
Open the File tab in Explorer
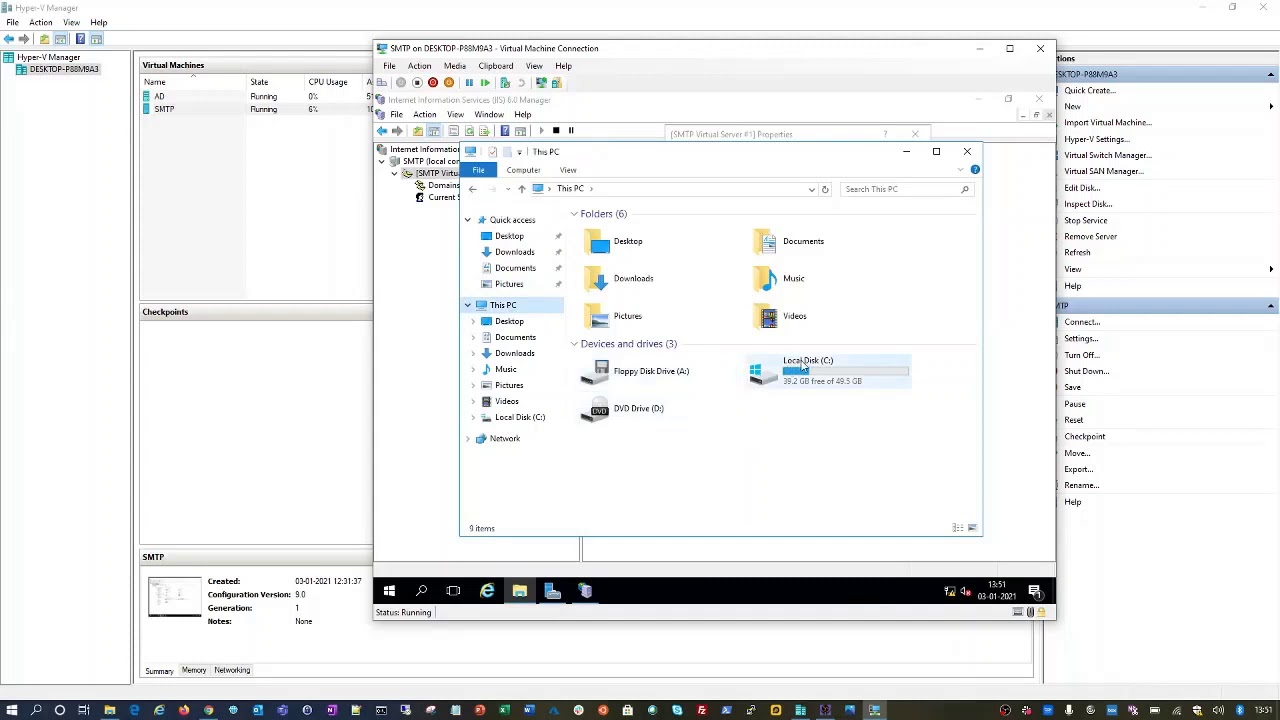[479, 170]
